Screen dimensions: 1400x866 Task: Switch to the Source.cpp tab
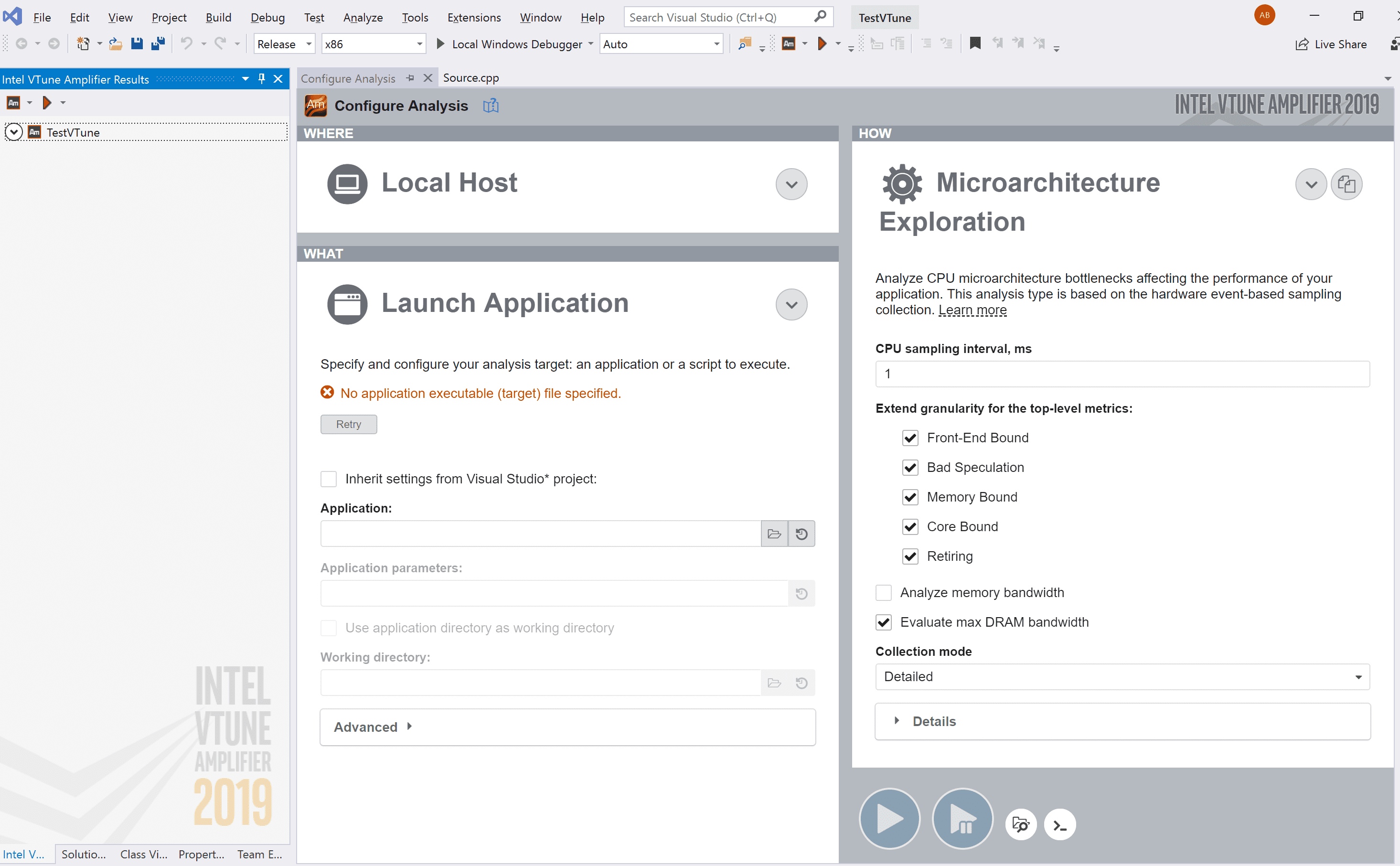(470, 77)
